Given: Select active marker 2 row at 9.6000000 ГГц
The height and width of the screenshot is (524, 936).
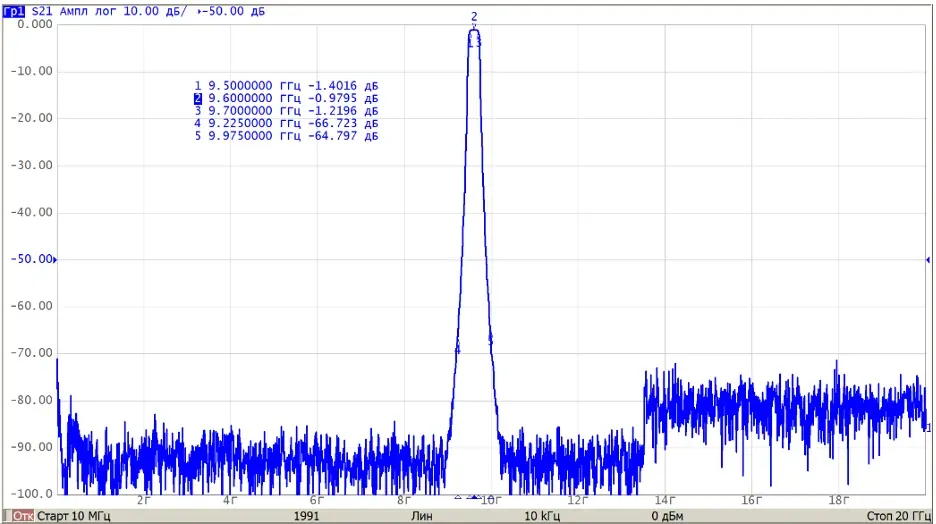Looking at the screenshot, I should pos(287,98).
